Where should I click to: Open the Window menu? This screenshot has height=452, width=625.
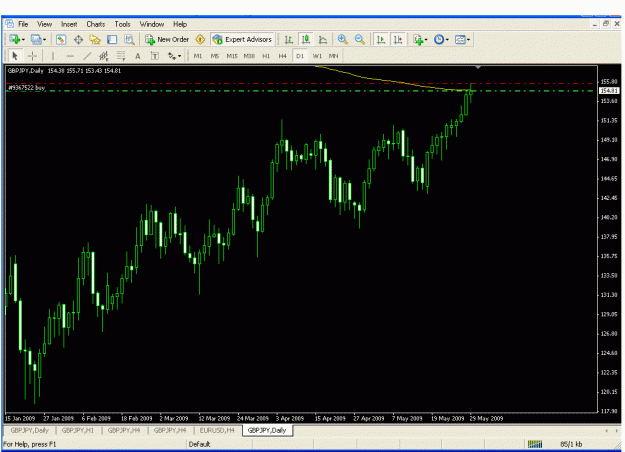152,24
